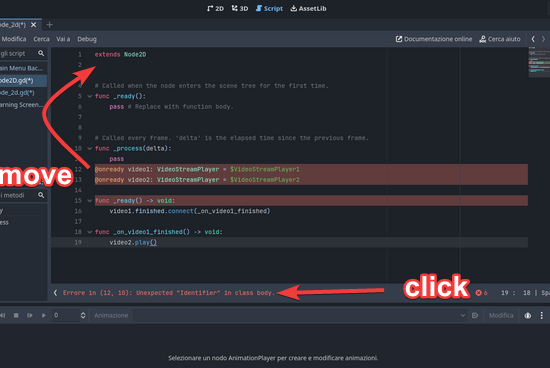The image size is (550, 368).
Task: Fold the _on_video1_finished function
Action: (89, 232)
